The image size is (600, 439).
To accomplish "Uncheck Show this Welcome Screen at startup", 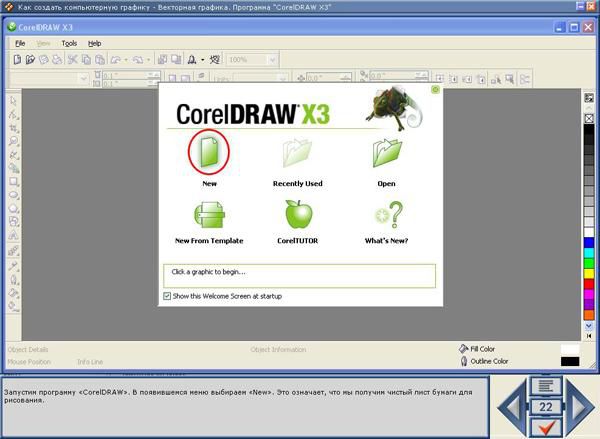I will point(167,296).
